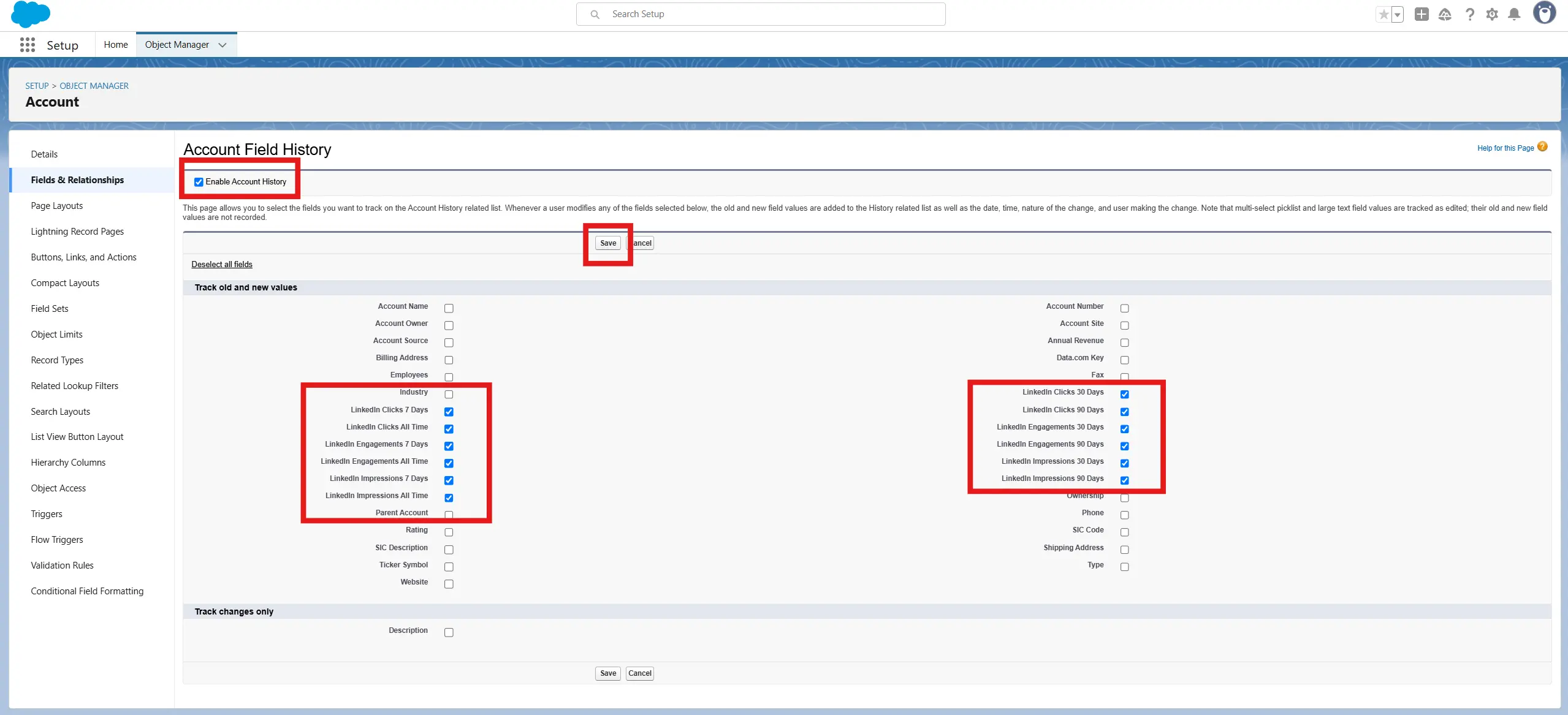Image resolution: width=1568 pixels, height=715 pixels.
Task: Open Page Layouts in the sidebar
Action: 57,206
